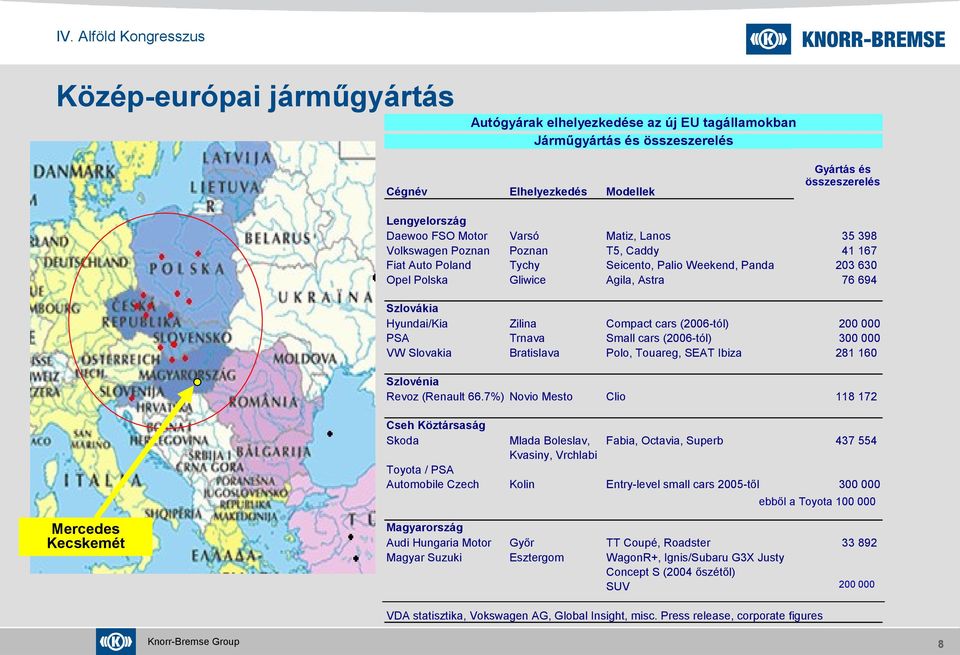This screenshot has width=960, height=655.
Task: Select the location Kolin
Action: tap(522, 484)
